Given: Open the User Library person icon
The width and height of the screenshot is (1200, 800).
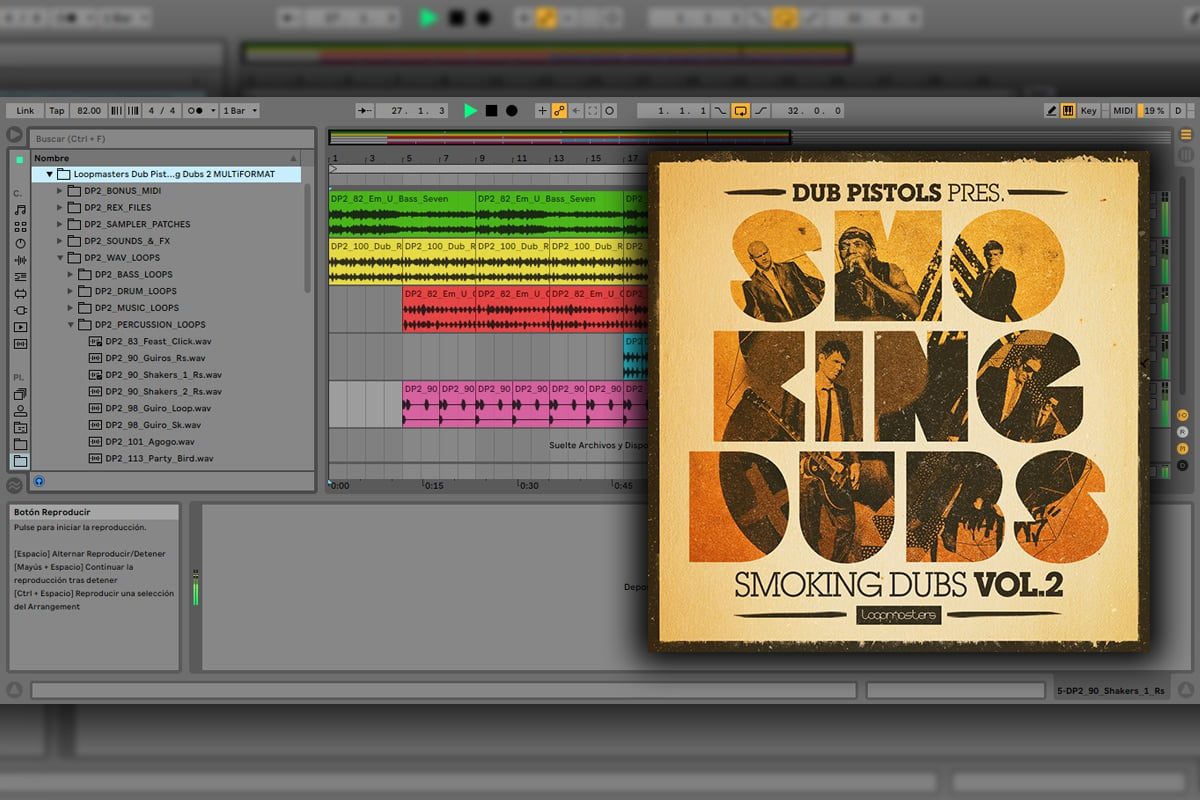Looking at the screenshot, I should click(x=20, y=411).
